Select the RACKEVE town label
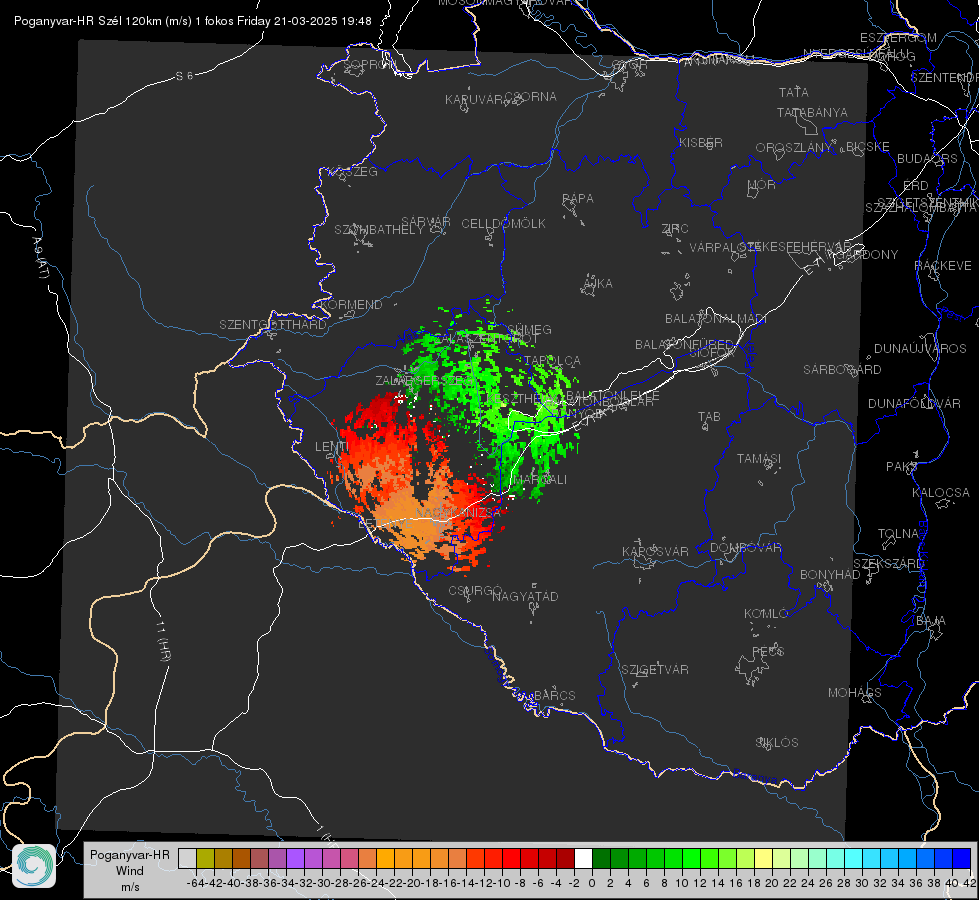The height and width of the screenshot is (900, 979). 943,266
